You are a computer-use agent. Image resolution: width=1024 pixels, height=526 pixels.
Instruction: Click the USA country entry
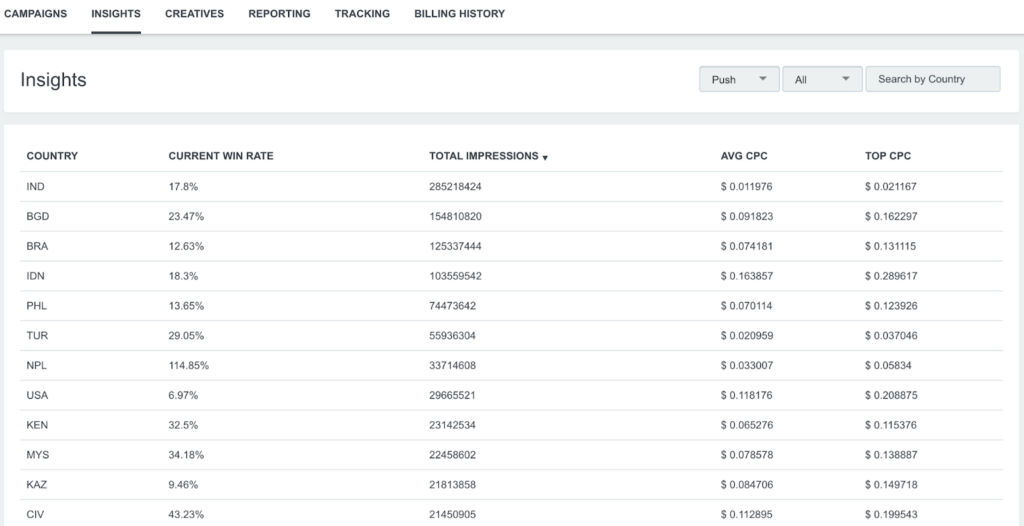37,395
